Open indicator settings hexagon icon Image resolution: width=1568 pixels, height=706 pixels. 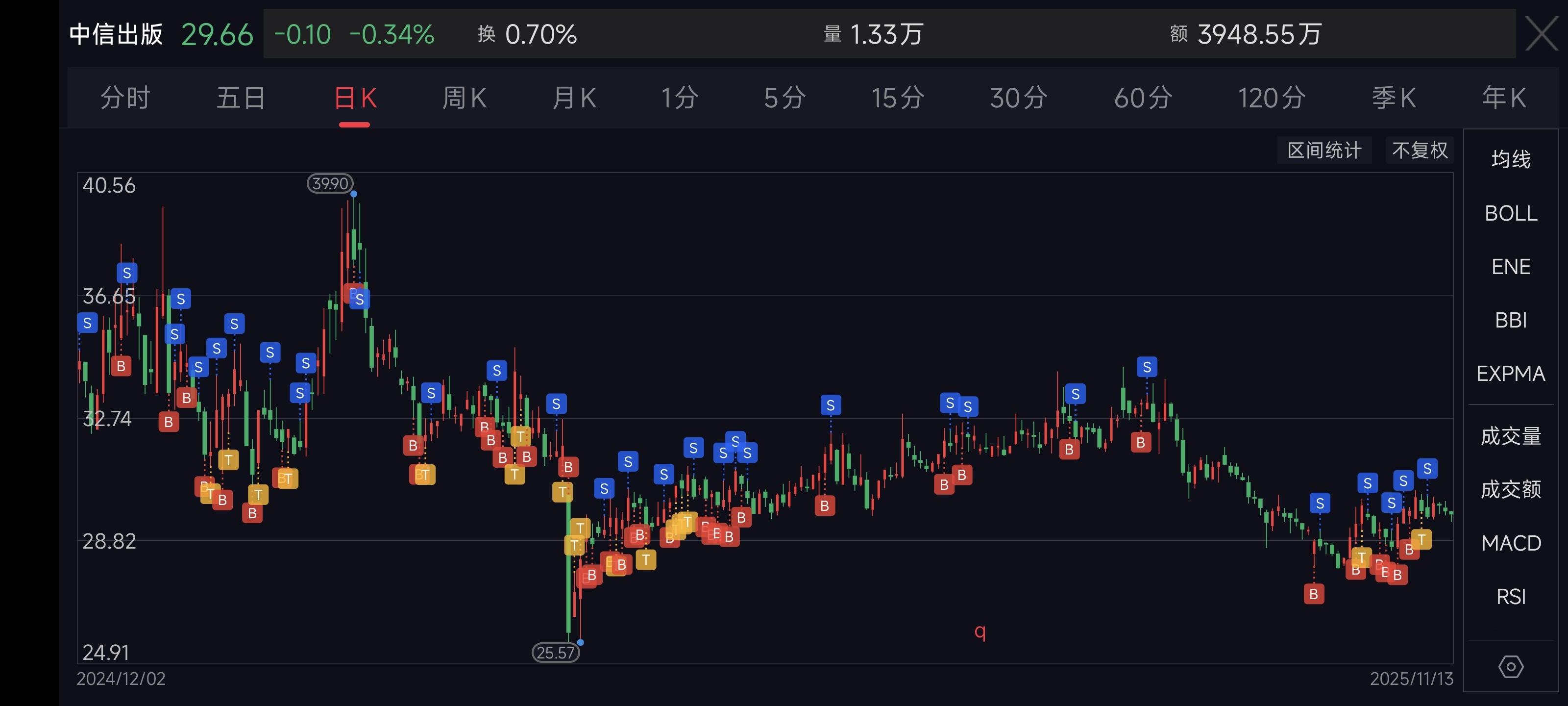(1510, 666)
